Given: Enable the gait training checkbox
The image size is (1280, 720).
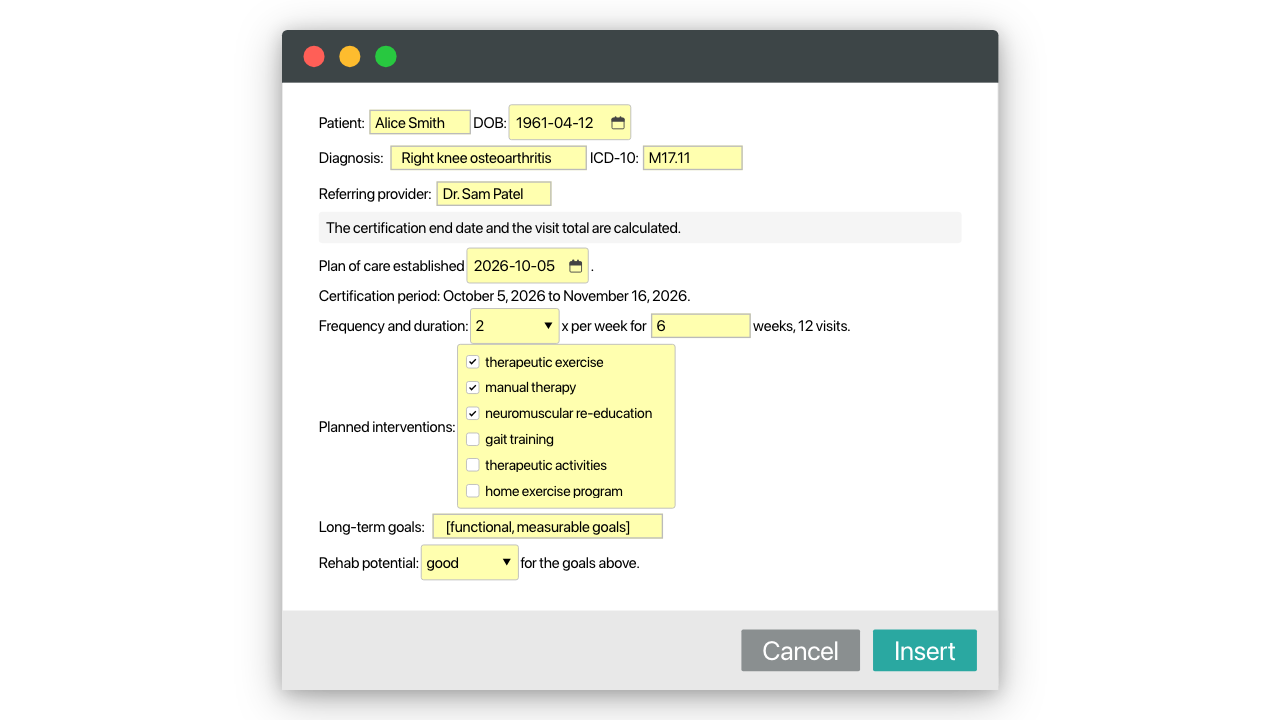Looking at the screenshot, I should click(x=473, y=439).
